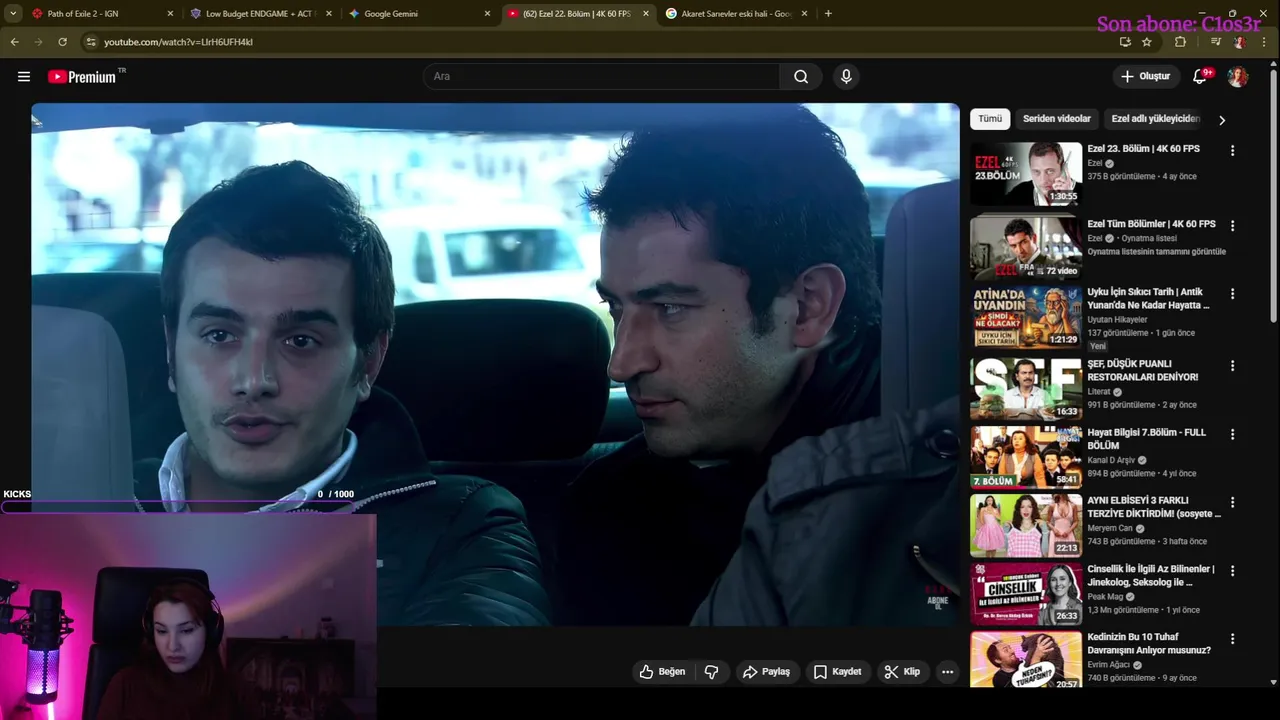Start voice search with the microphone
The image size is (1280, 720).
click(x=846, y=77)
